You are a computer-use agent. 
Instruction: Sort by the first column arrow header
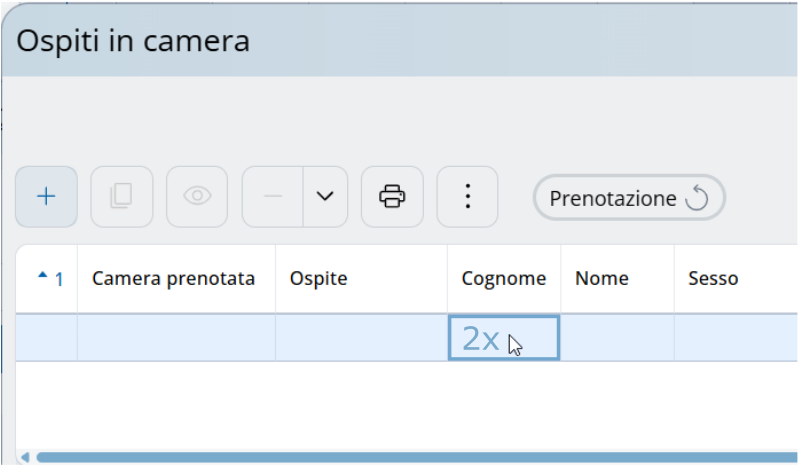click(47, 279)
